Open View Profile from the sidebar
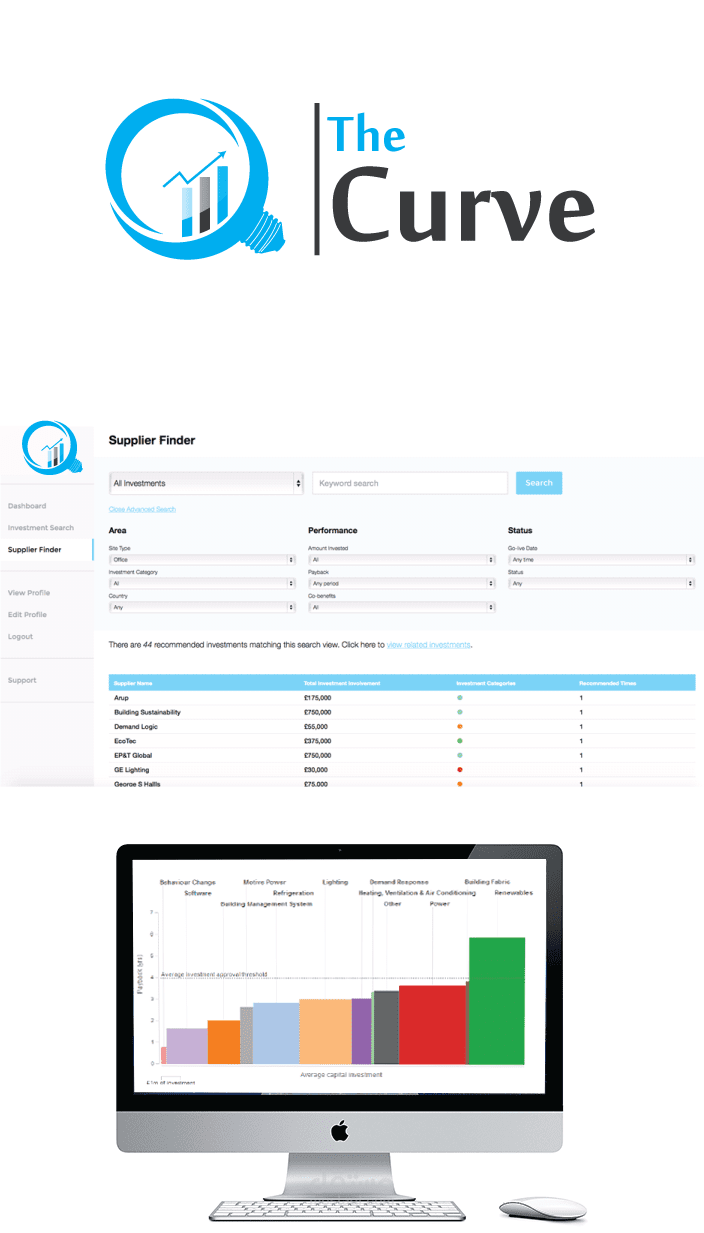Image resolution: width=704 pixels, height=1233 pixels. [x=29, y=593]
